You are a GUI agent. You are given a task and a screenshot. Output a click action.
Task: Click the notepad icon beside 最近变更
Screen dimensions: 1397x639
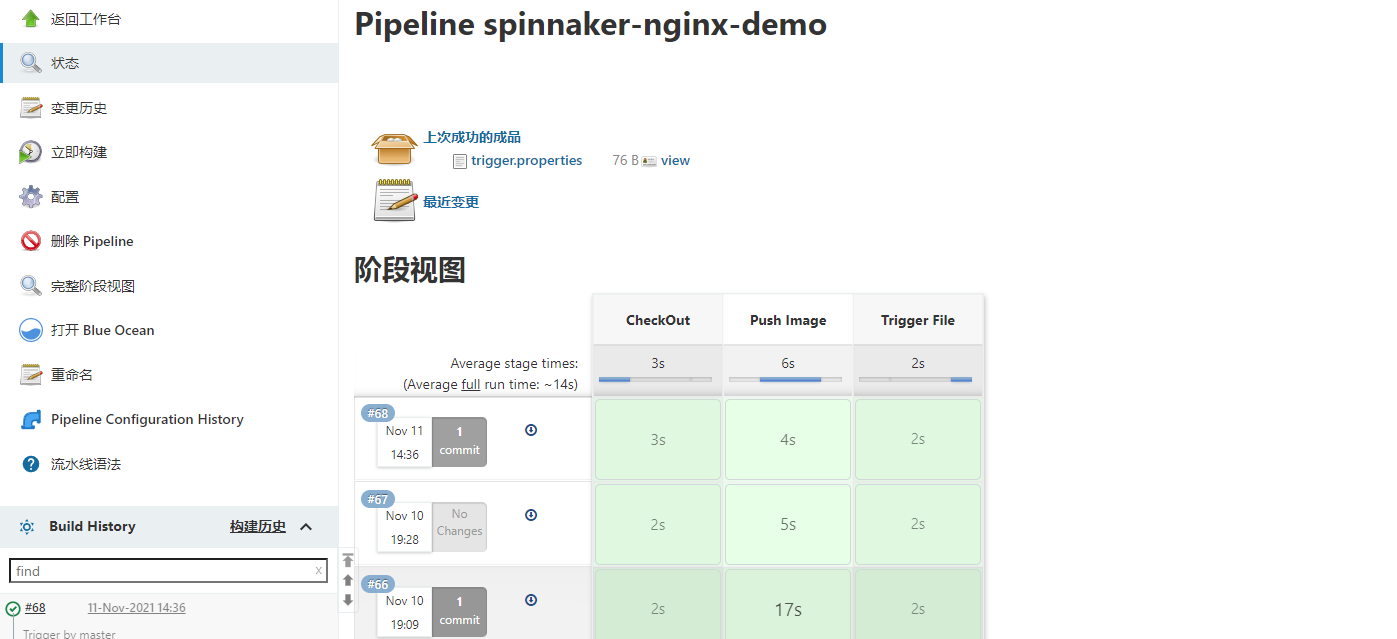394,200
